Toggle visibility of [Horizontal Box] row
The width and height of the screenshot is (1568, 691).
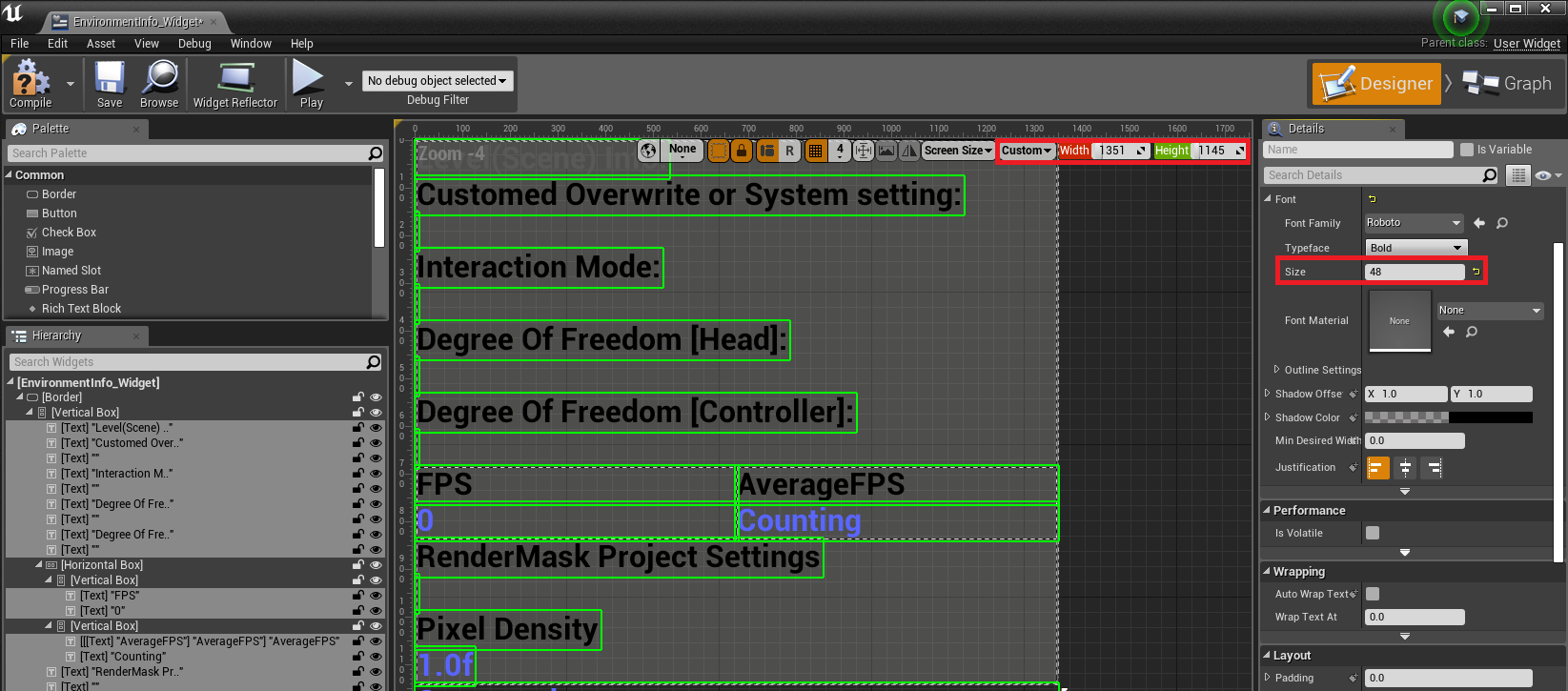pyautogui.click(x=376, y=565)
